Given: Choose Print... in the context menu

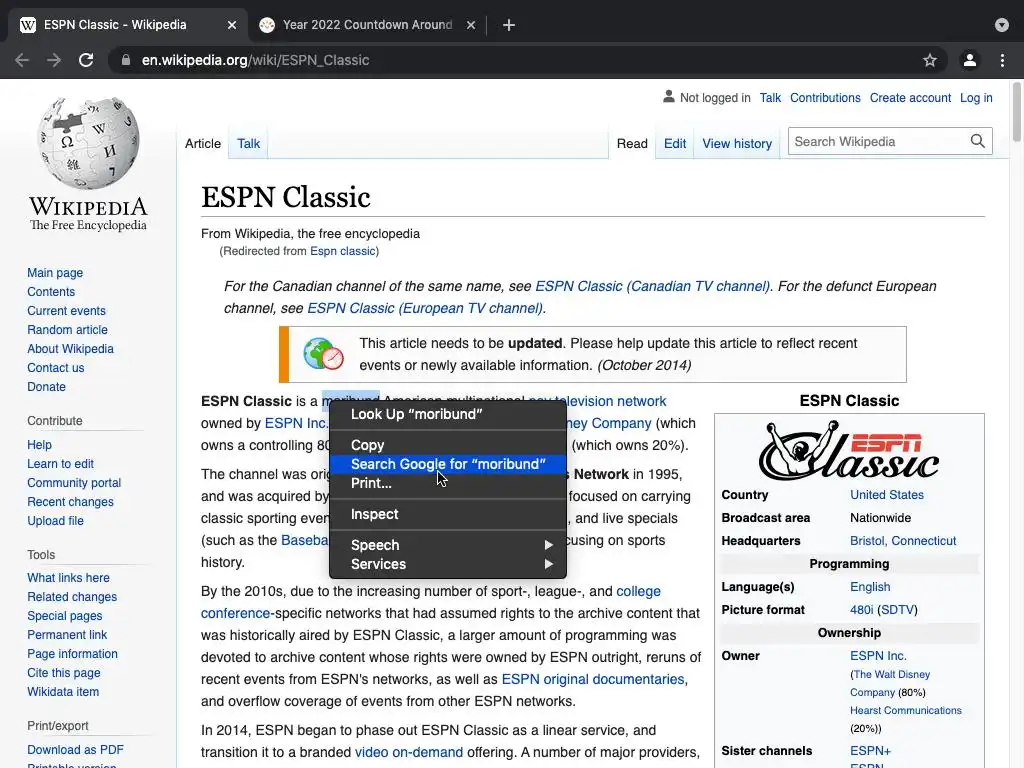Looking at the screenshot, I should [448, 483].
